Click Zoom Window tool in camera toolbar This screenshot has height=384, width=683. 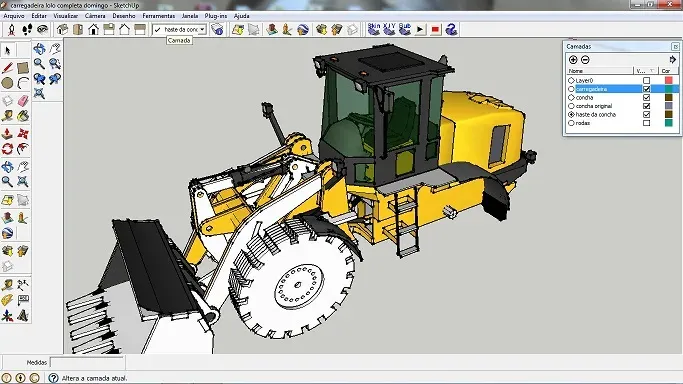point(55,64)
